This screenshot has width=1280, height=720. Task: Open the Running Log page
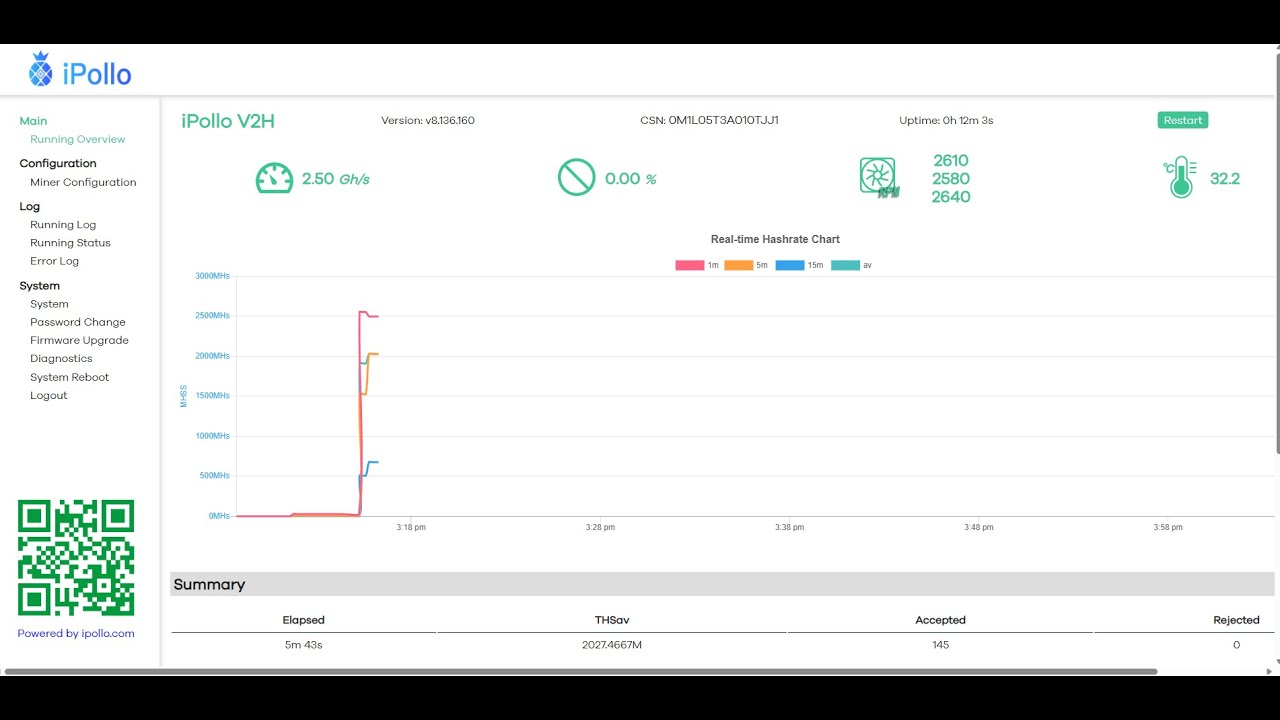[63, 225]
